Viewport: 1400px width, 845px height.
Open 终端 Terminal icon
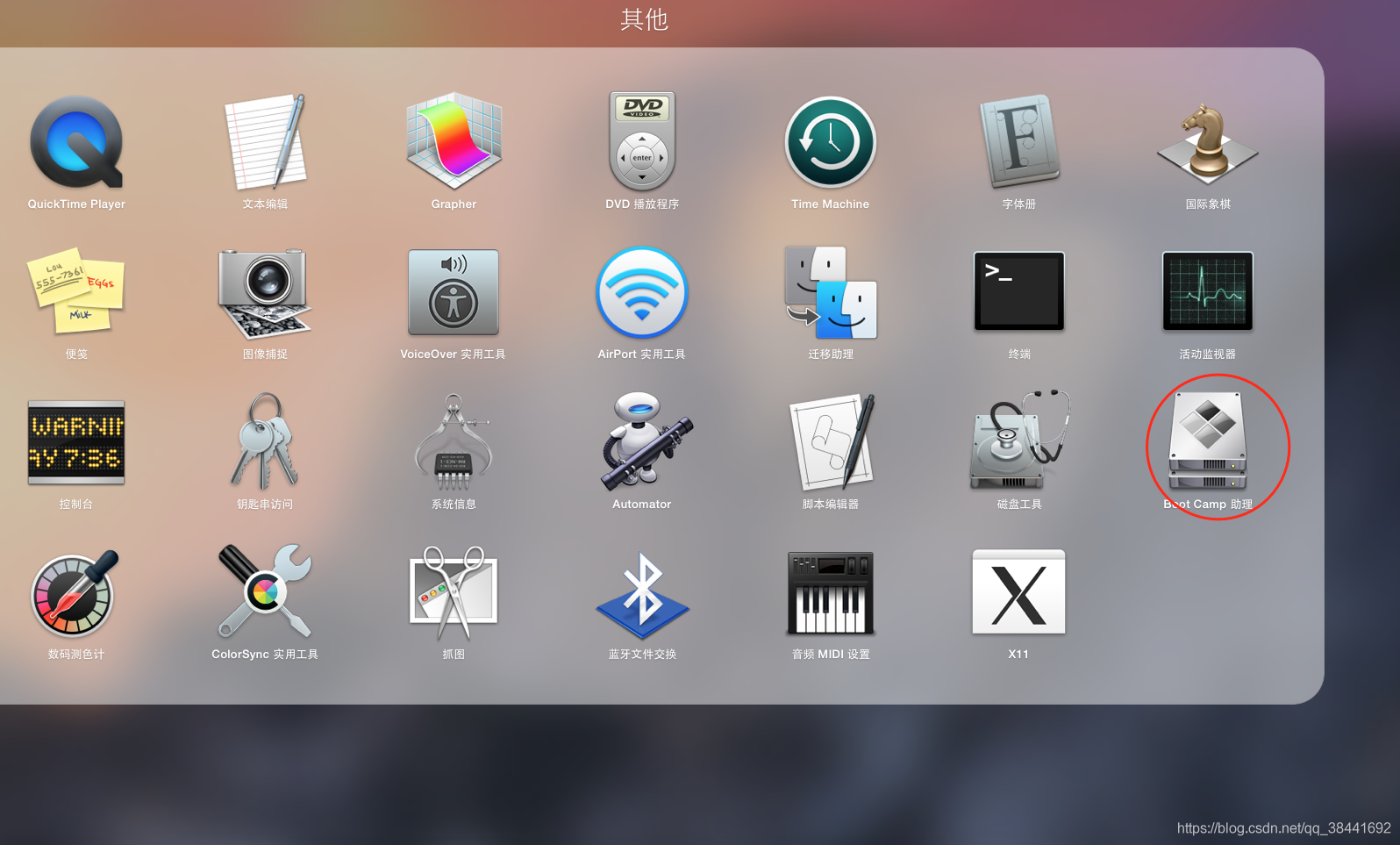click(x=1019, y=291)
